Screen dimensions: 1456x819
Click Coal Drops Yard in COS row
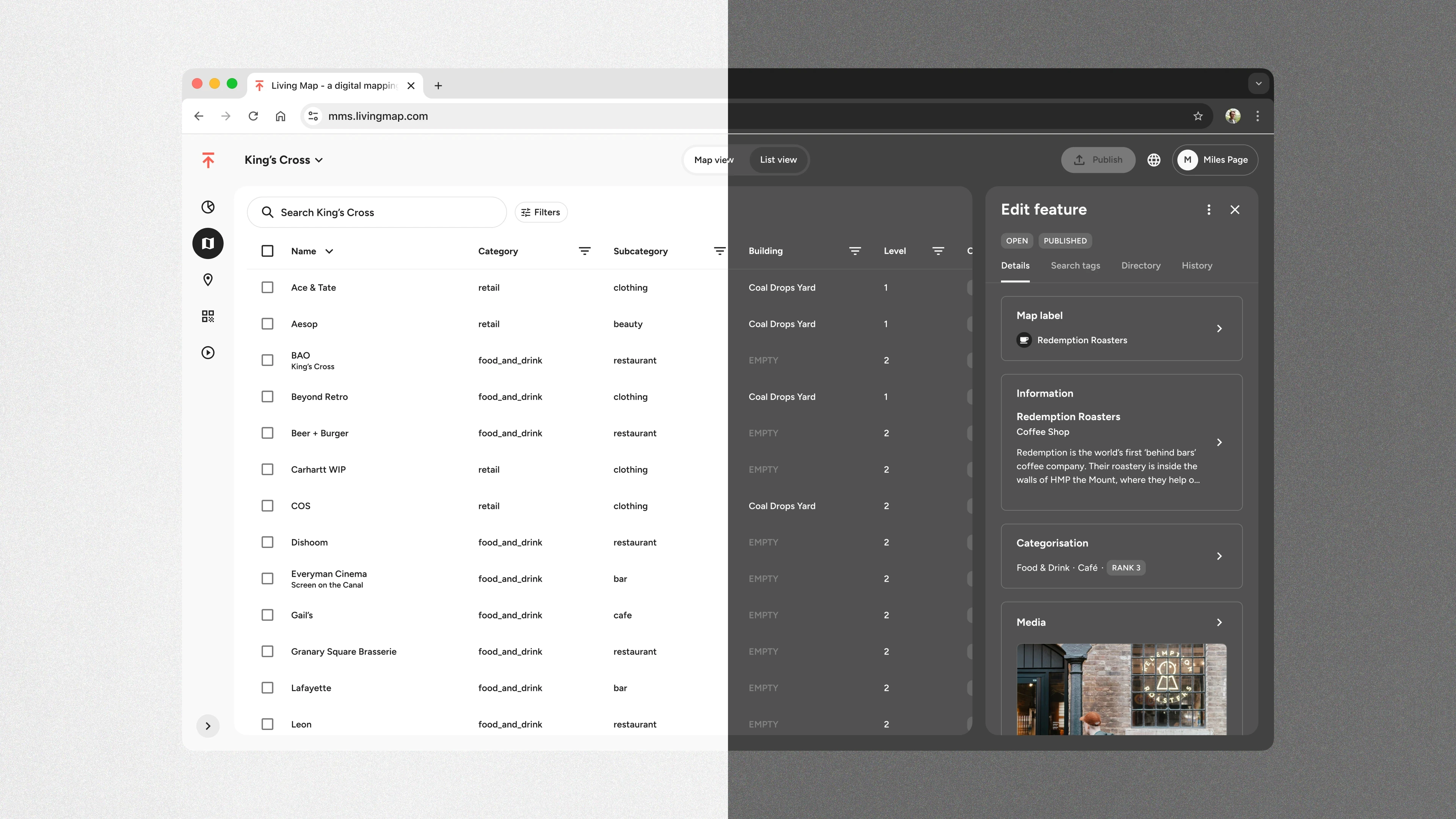(x=782, y=506)
